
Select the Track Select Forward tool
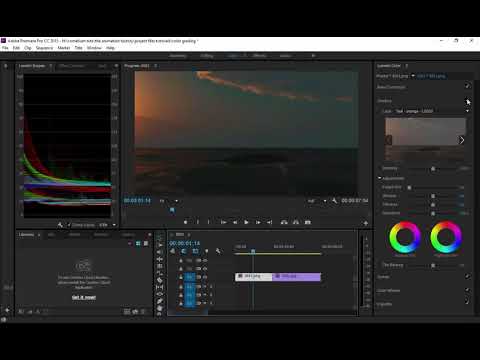(160, 245)
